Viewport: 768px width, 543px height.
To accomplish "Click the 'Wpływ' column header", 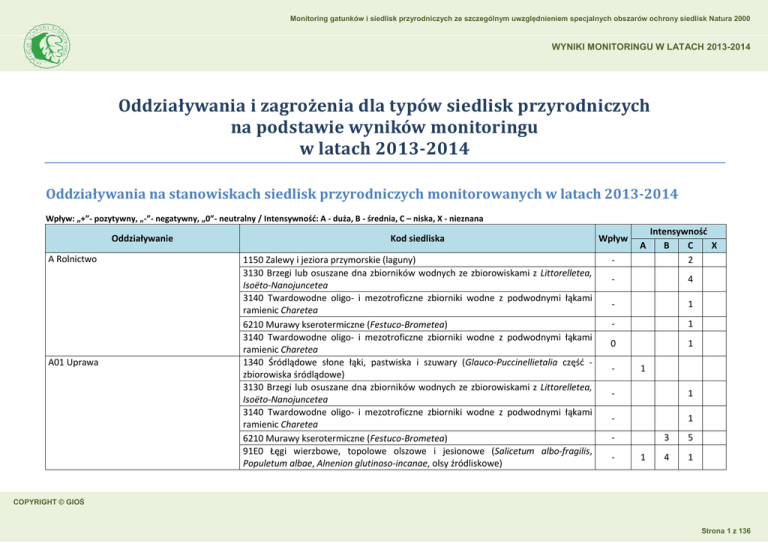I will click(611, 241).
